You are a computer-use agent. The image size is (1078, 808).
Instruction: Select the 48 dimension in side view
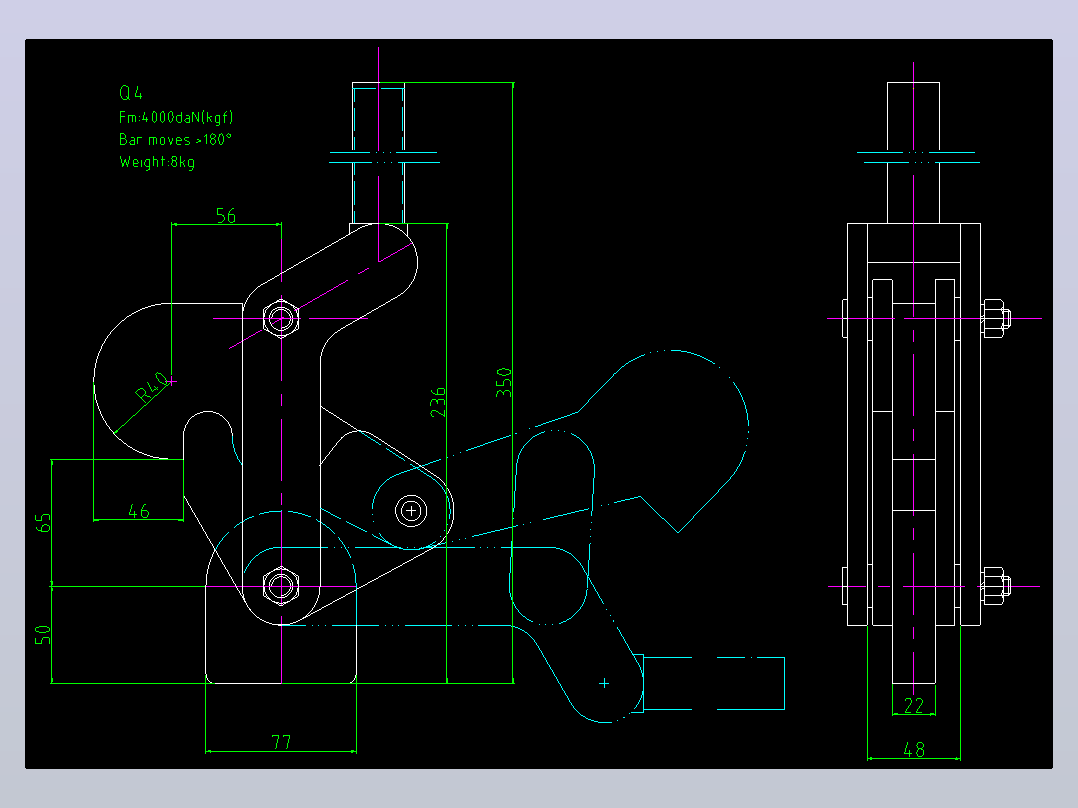point(914,750)
